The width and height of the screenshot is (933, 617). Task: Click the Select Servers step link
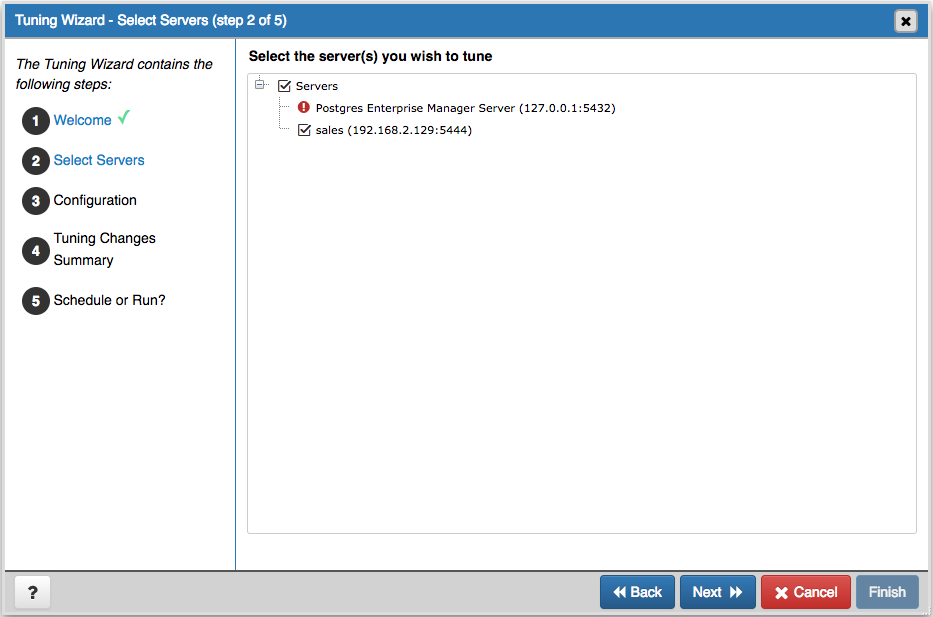[99, 160]
